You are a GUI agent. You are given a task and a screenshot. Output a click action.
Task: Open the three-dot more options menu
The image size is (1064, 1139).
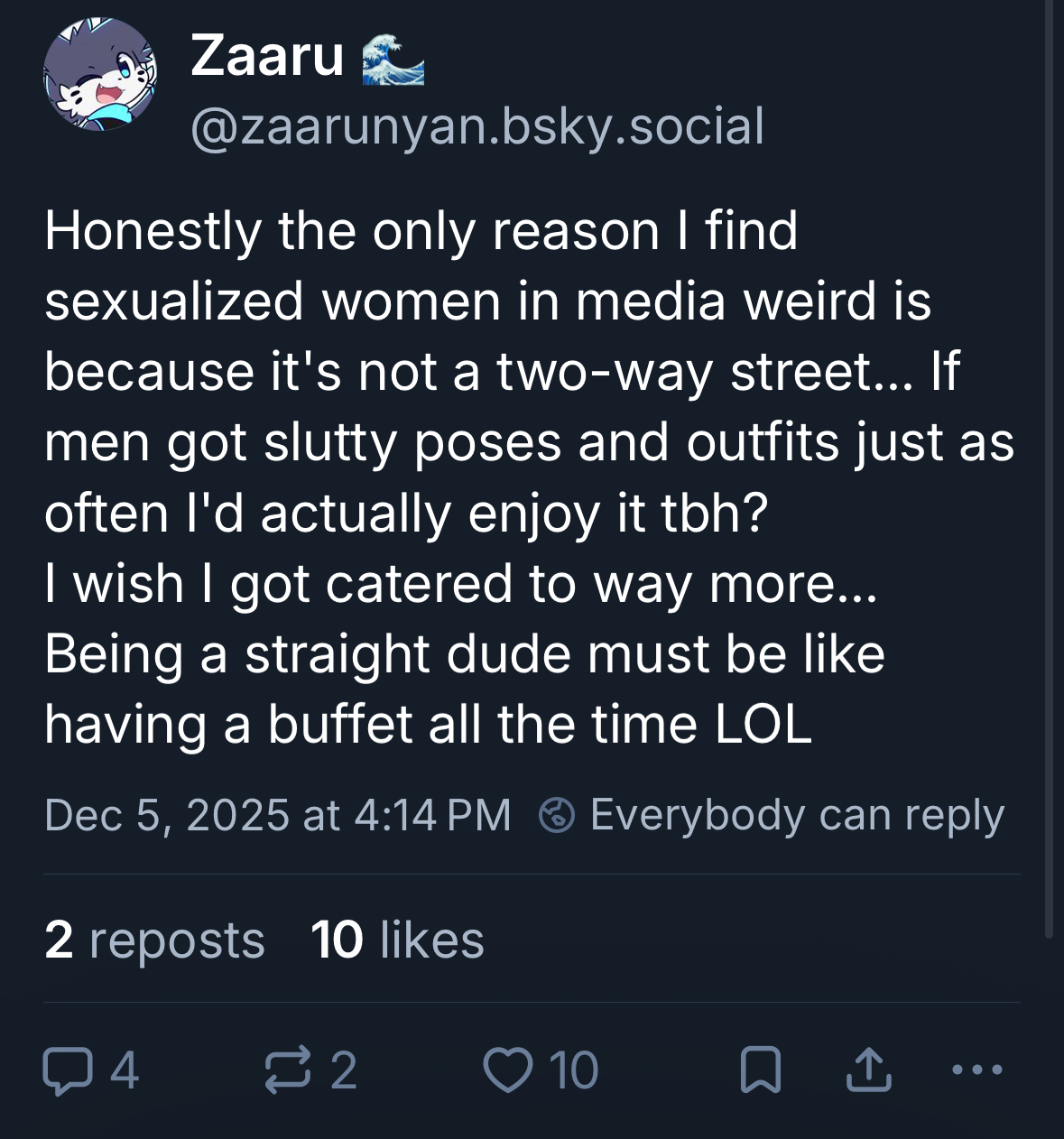(977, 1070)
